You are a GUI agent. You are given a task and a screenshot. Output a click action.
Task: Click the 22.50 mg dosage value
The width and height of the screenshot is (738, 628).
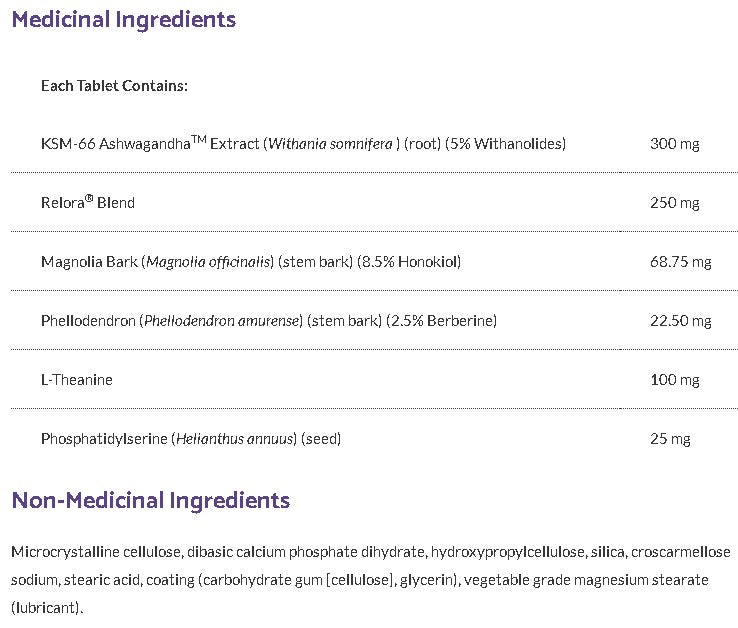point(680,321)
